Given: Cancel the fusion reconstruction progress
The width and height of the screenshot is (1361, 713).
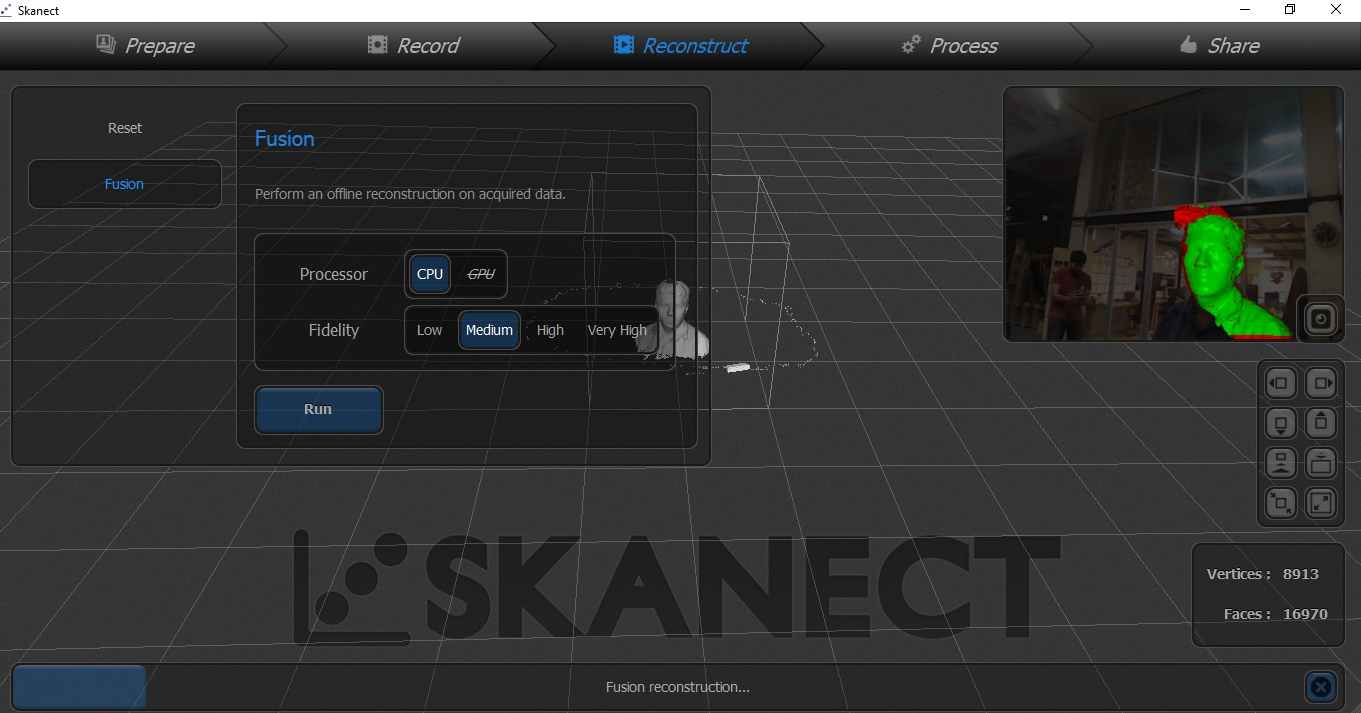Looking at the screenshot, I should pyautogui.click(x=1321, y=687).
